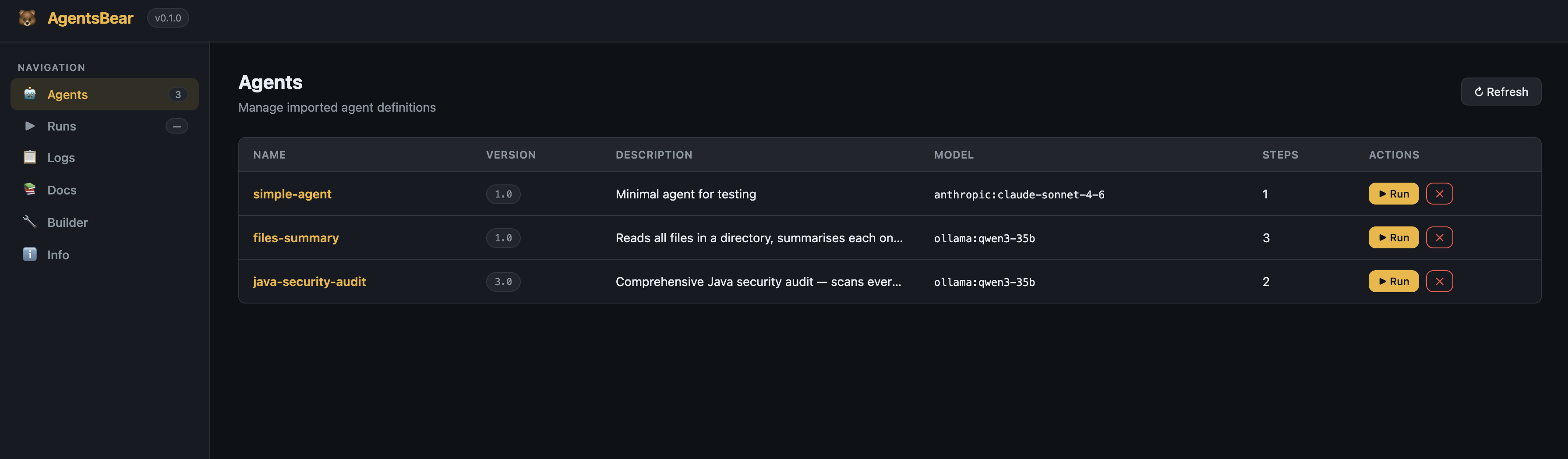Image resolution: width=1568 pixels, height=459 pixels.
Task: Go to the Runs page label
Action: [x=61, y=127]
